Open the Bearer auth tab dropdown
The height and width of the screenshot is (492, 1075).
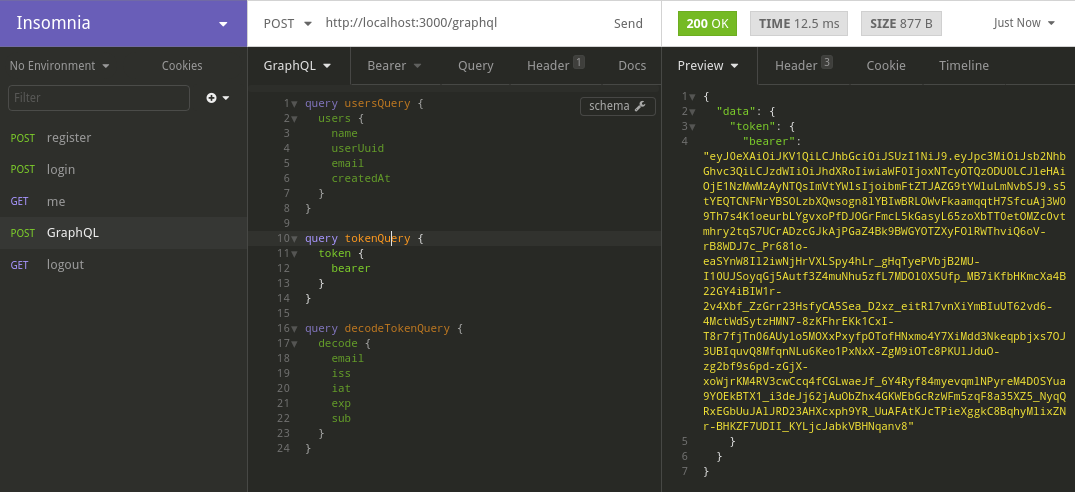click(x=394, y=66)
